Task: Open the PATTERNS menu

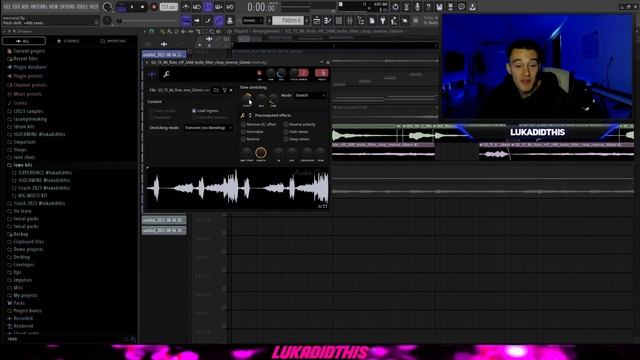Action: pos(39,7)
